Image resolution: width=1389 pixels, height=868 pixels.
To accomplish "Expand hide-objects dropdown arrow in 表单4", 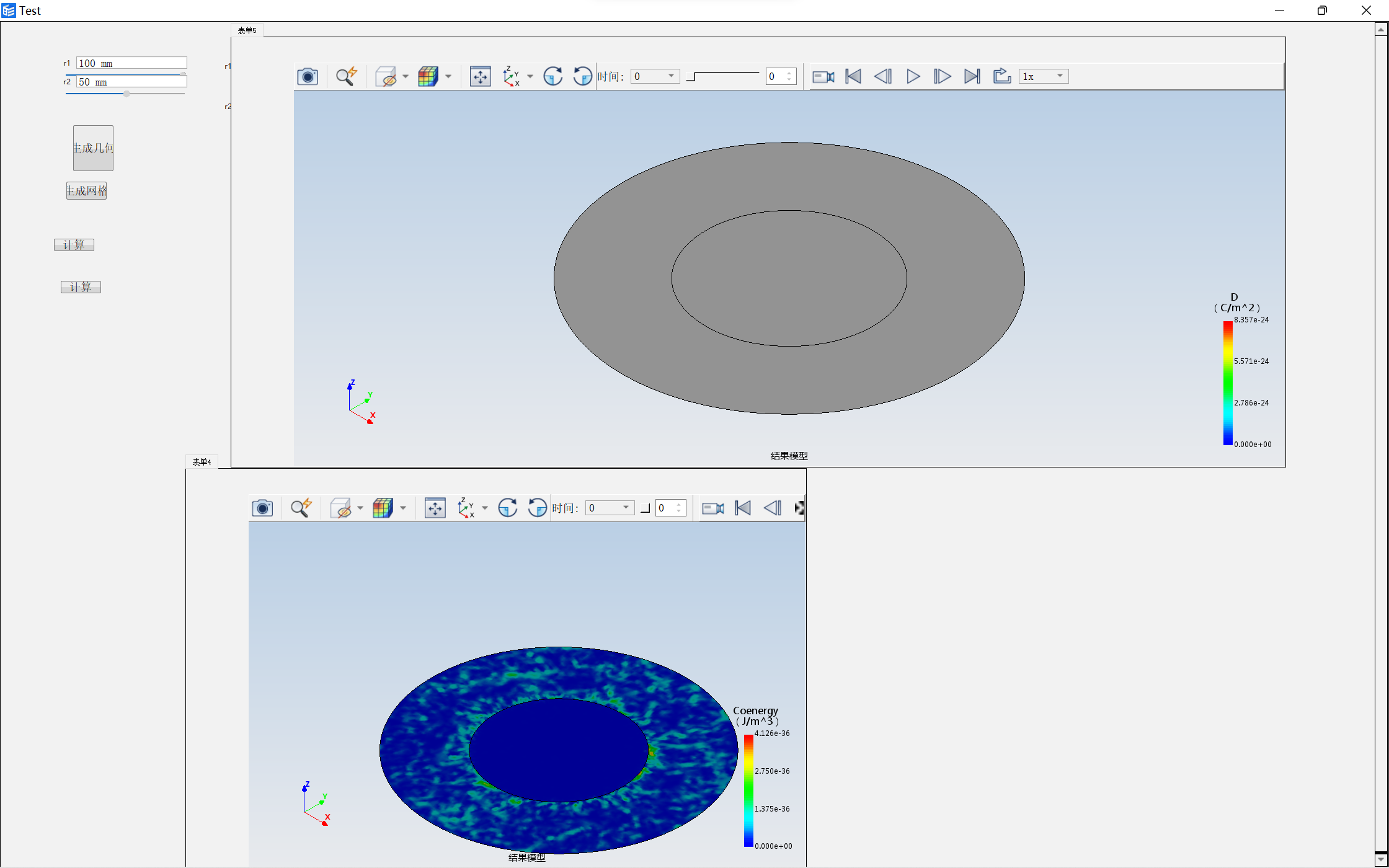I will 360,508.
